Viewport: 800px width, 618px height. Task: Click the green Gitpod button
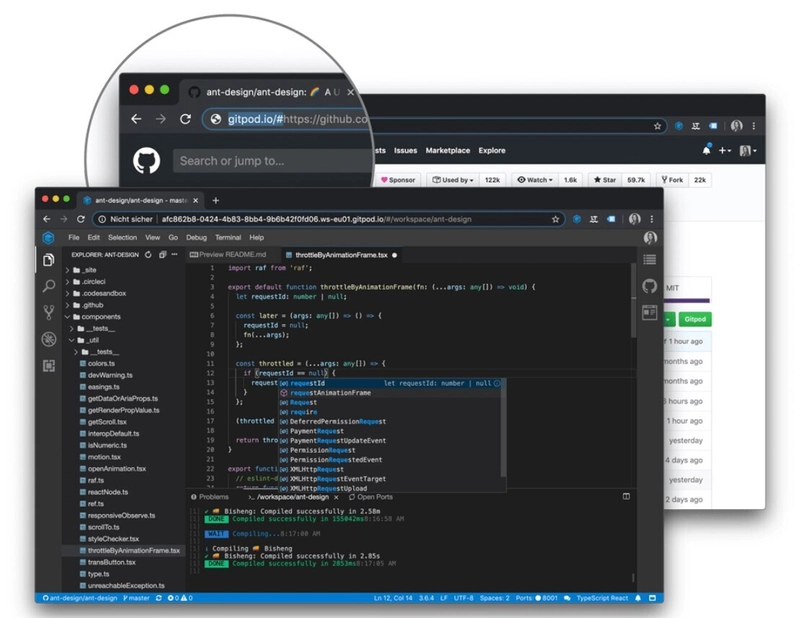tap(697, 319)
